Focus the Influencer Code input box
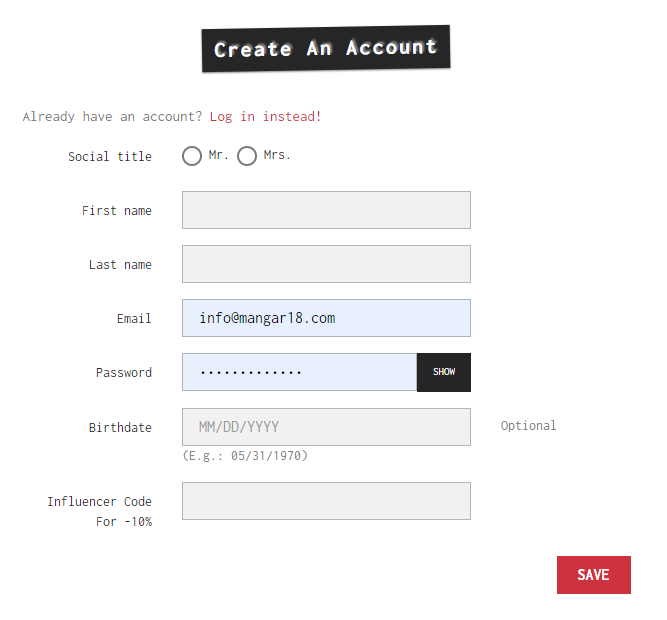This screenshot has height=620, width=667. tap(326, 501)
